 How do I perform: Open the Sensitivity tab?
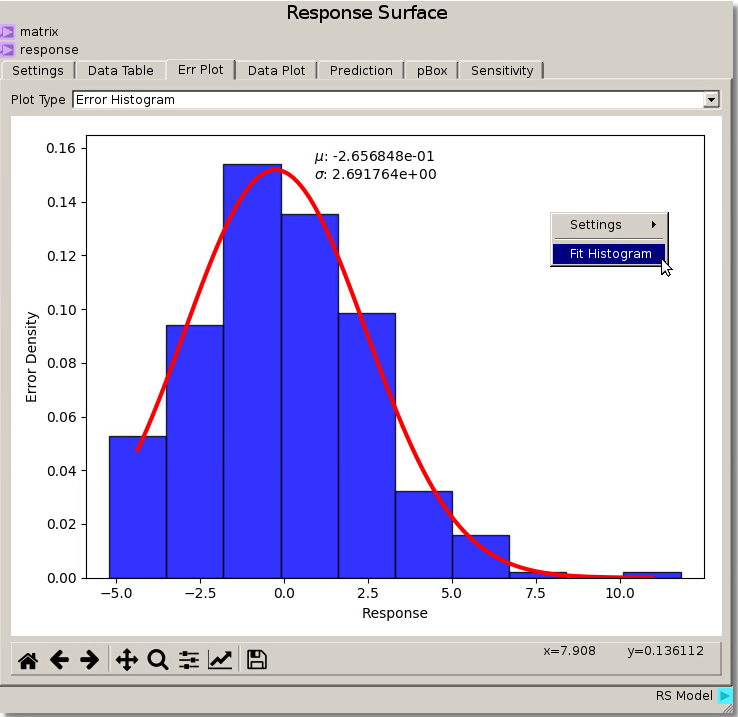click(502, 71)
